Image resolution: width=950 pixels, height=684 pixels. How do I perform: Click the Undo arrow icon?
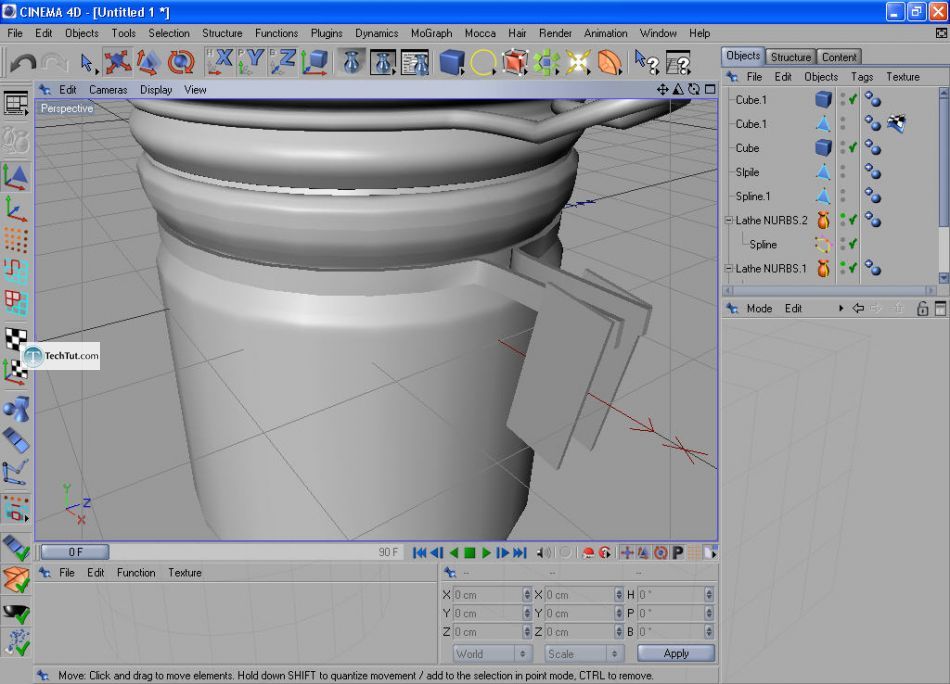[x=23, y=63]
